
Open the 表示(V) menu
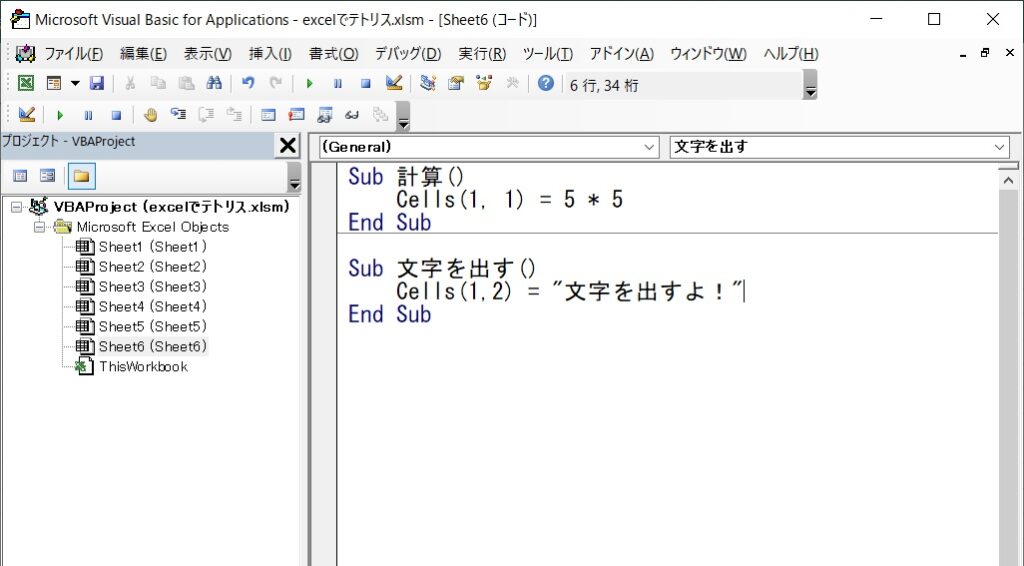tap(208, 54)
